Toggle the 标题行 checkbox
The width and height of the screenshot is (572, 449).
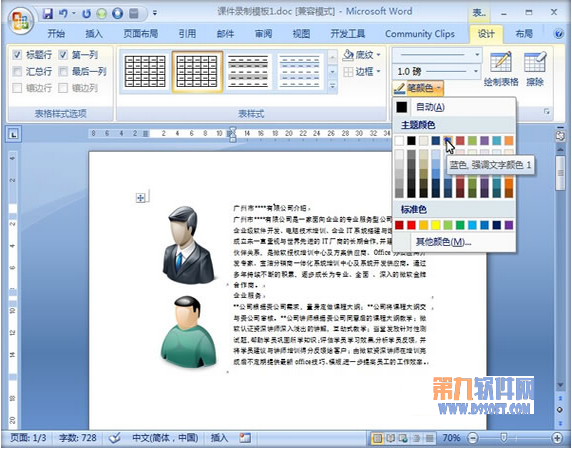(x=17, y=55)
